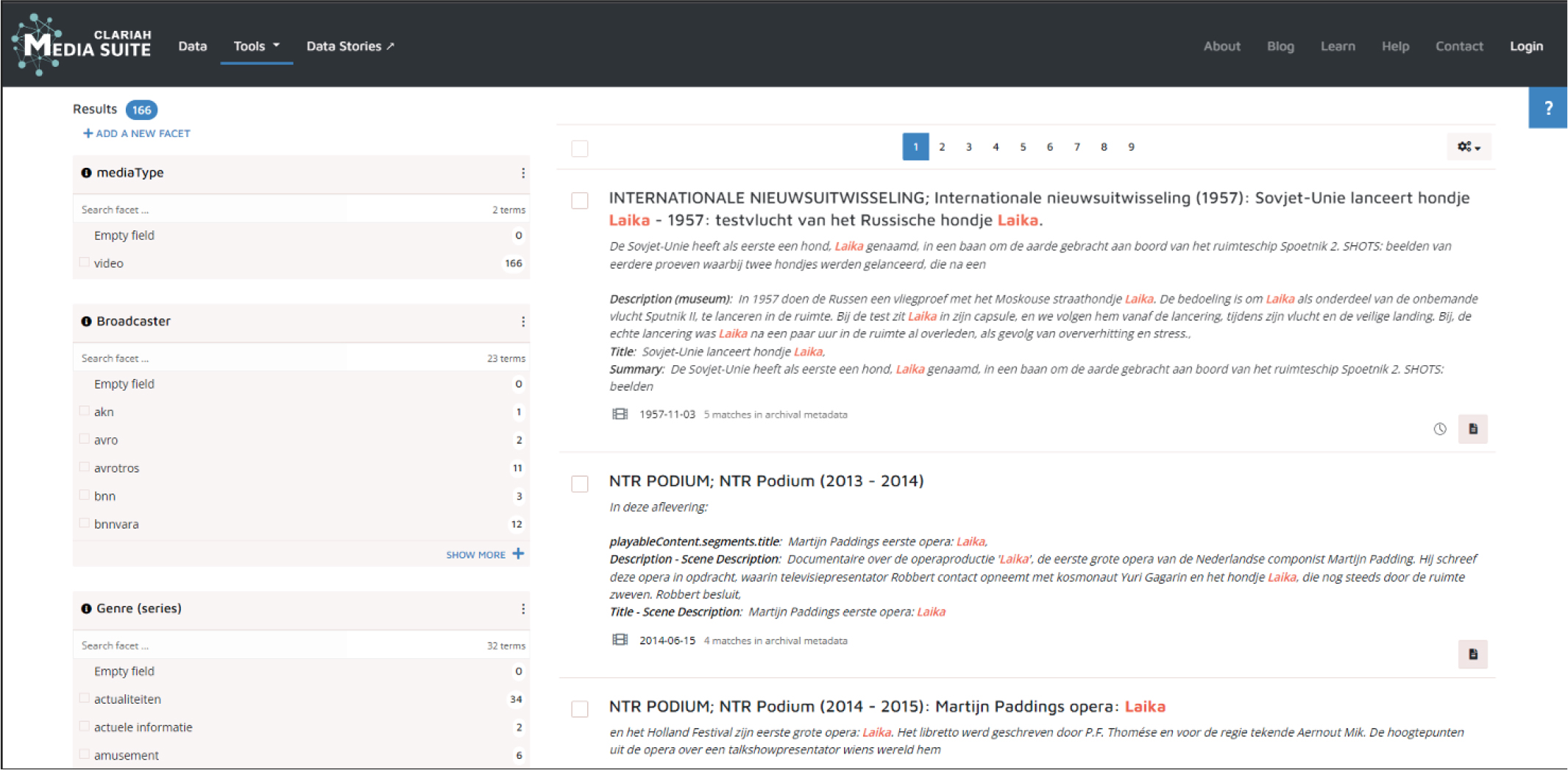Image resolution: width=1568 pixels, height=770 pixels.
Task: Select the NTR Podium (2013 - 2014) checkbox
Action: point(580,484)
